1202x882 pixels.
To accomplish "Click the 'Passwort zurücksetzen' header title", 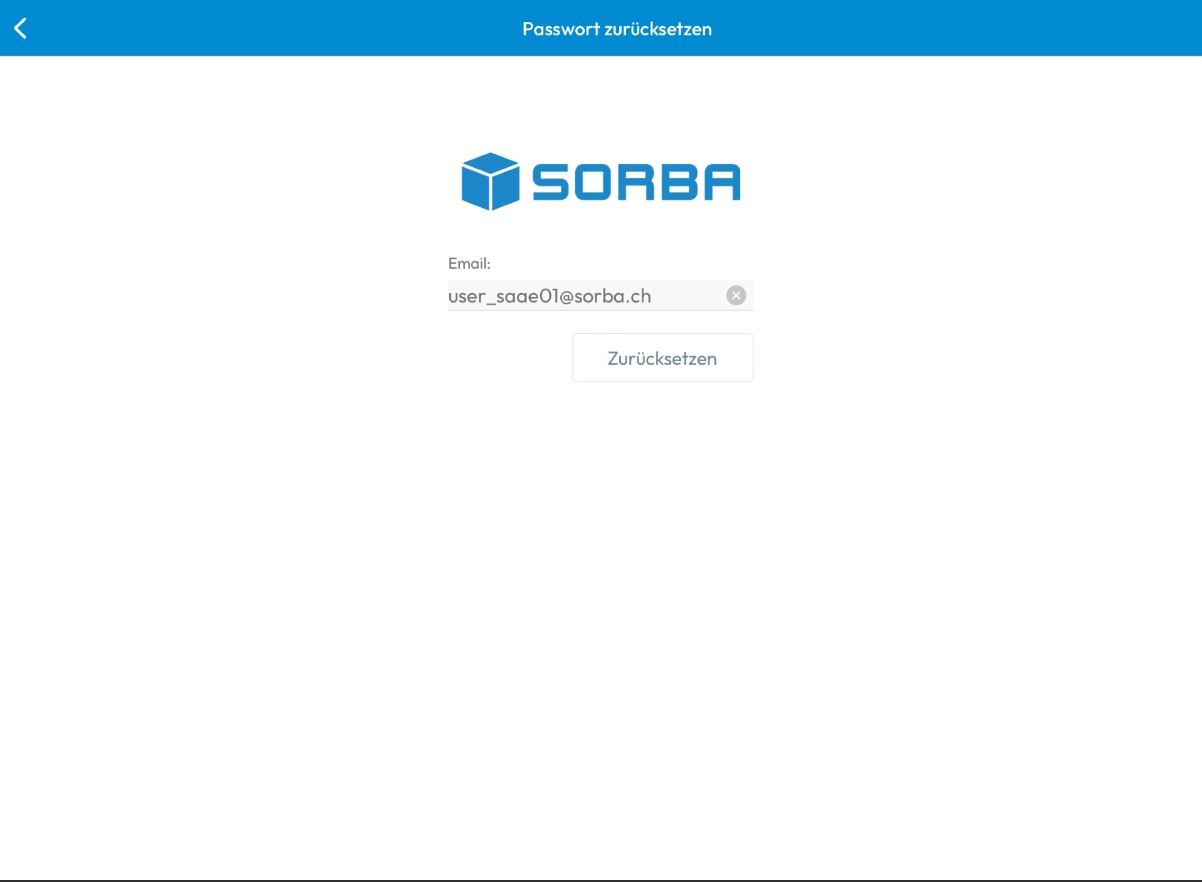I will [617, 29].
